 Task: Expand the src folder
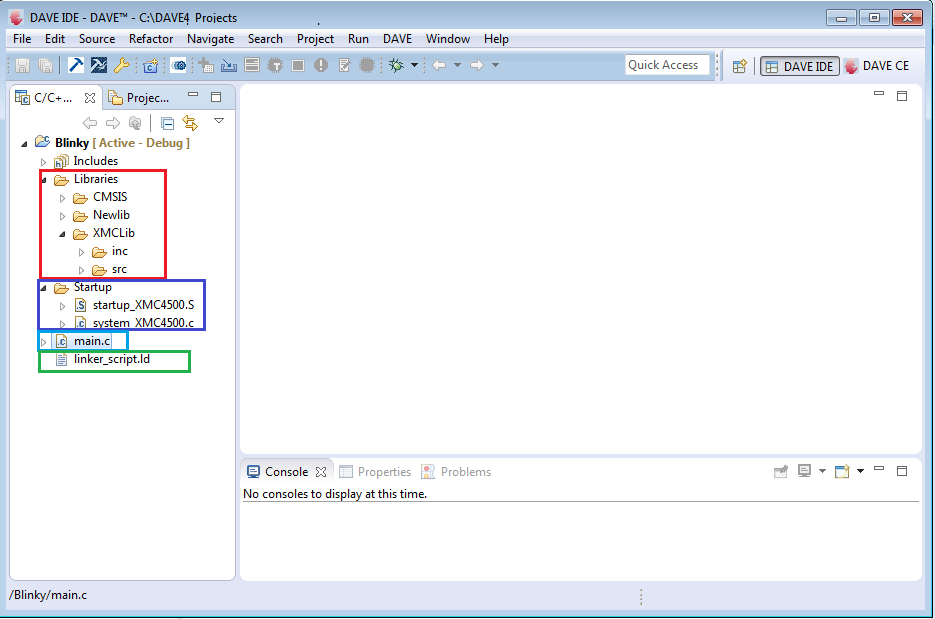coord(82,270)
